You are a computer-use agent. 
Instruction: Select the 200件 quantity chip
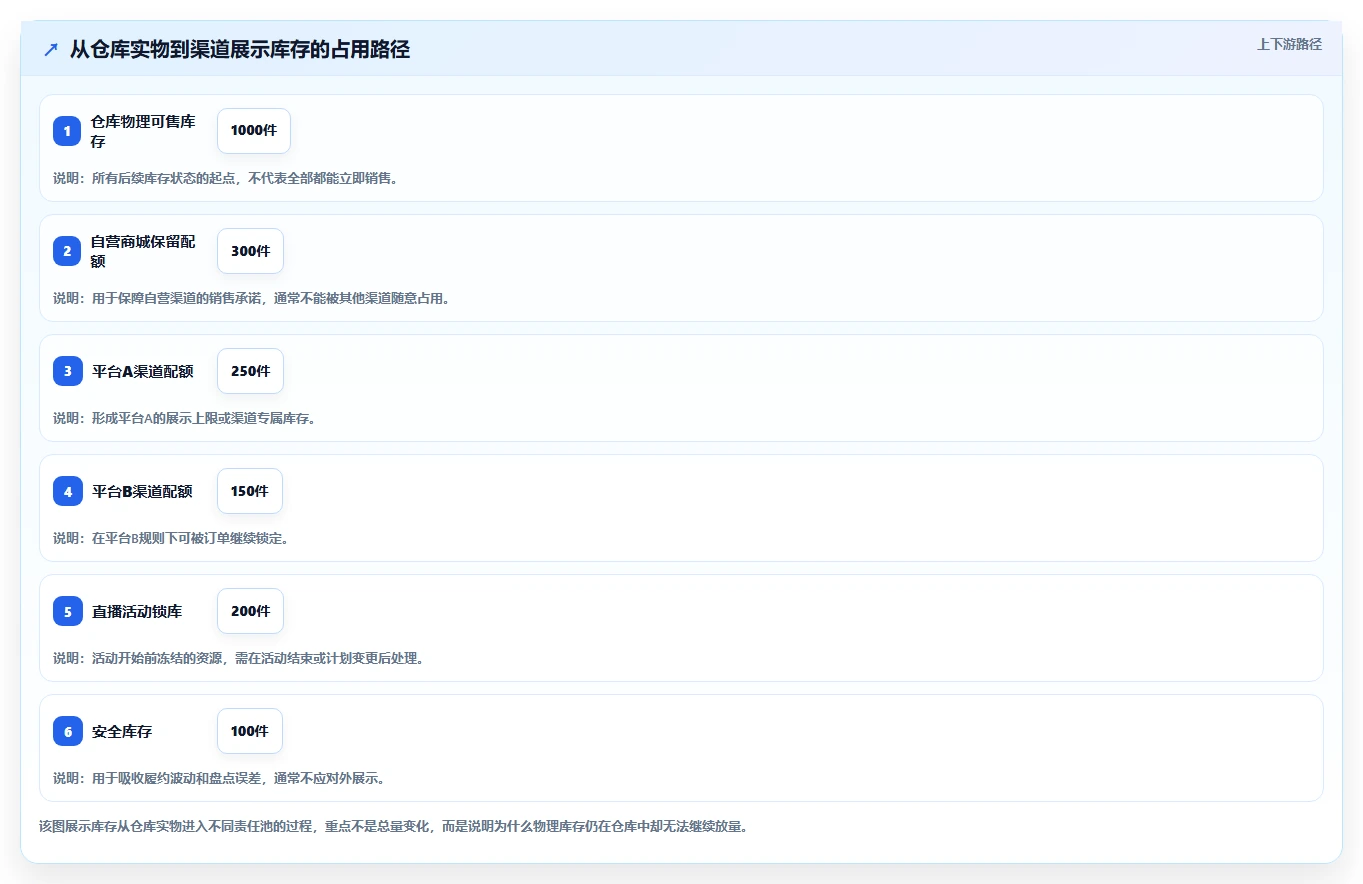pyautogui.click(x=250, y=611)
